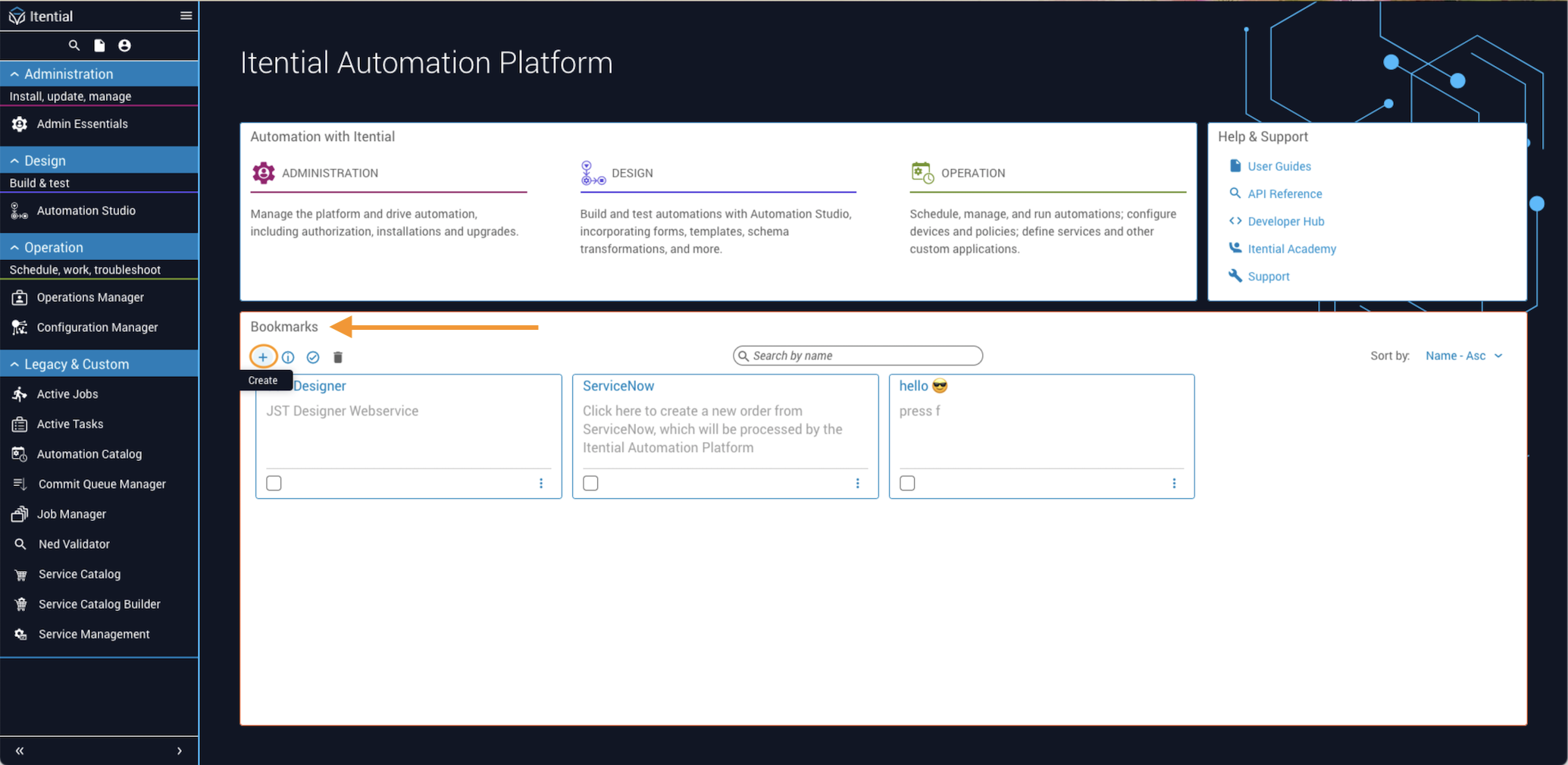Click the Ned Validator magnifier icon

click(x=20, y=544)
